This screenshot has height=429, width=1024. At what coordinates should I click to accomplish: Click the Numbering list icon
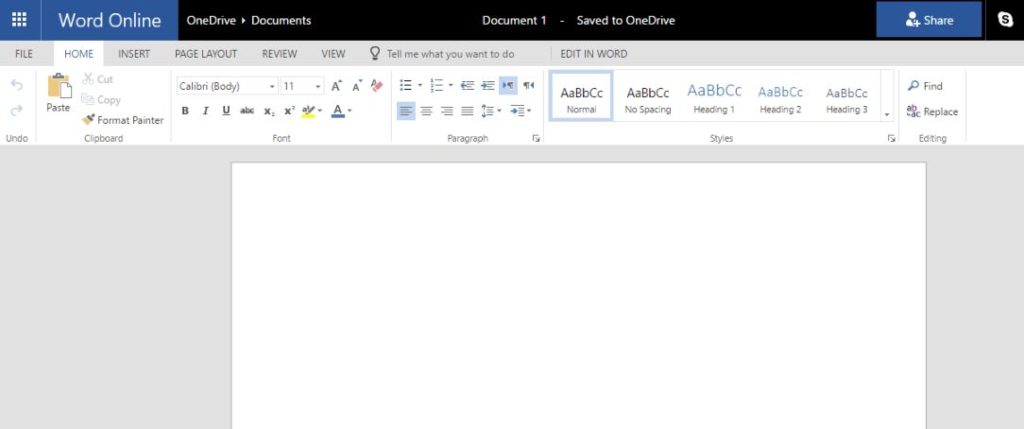tap(437, 86)
